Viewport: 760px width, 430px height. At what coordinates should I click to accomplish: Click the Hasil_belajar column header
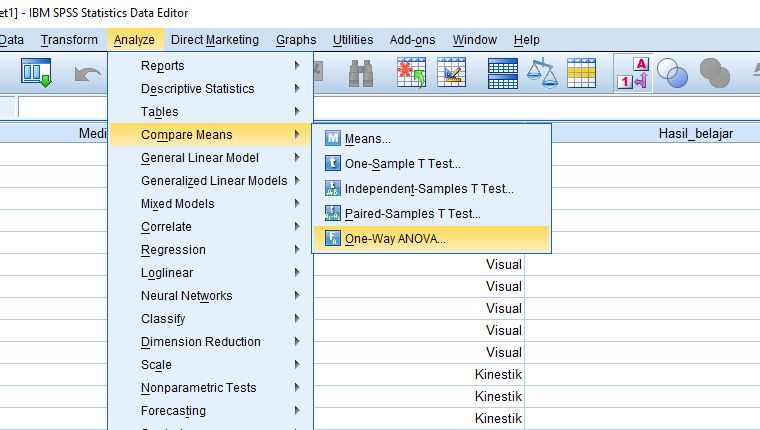(x=656, y=133)
